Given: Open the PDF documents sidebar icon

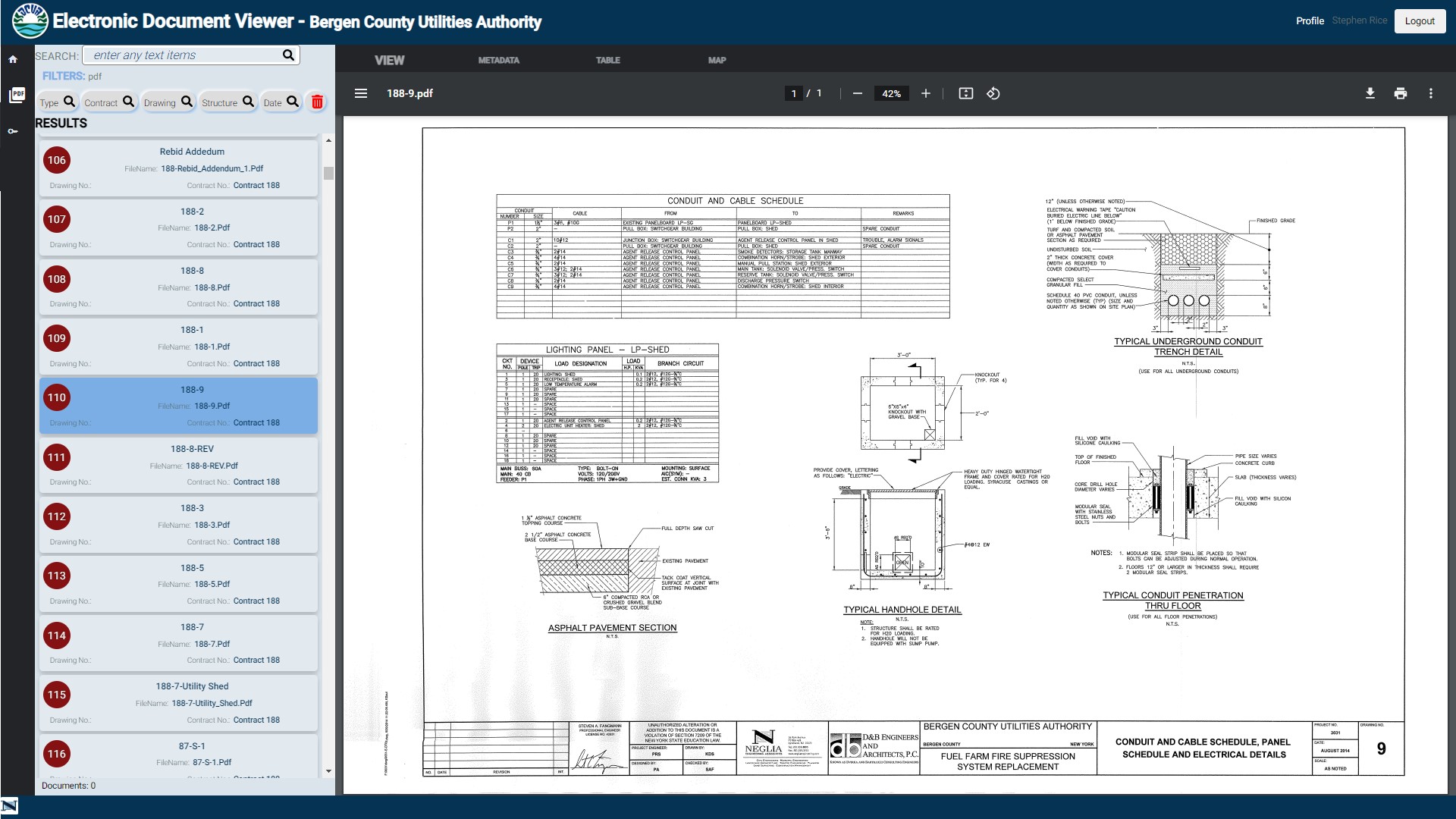Looking at the screenshot, I should point(17,95).
